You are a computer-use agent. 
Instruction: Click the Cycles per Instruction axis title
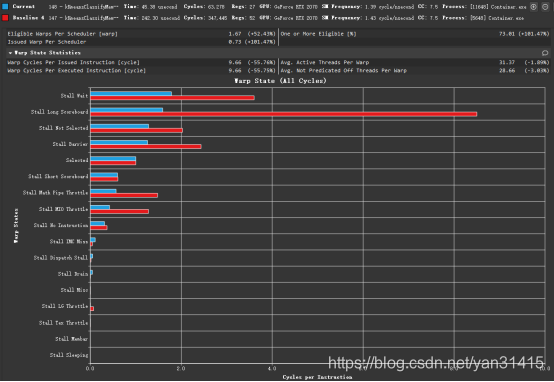(317, 377)
